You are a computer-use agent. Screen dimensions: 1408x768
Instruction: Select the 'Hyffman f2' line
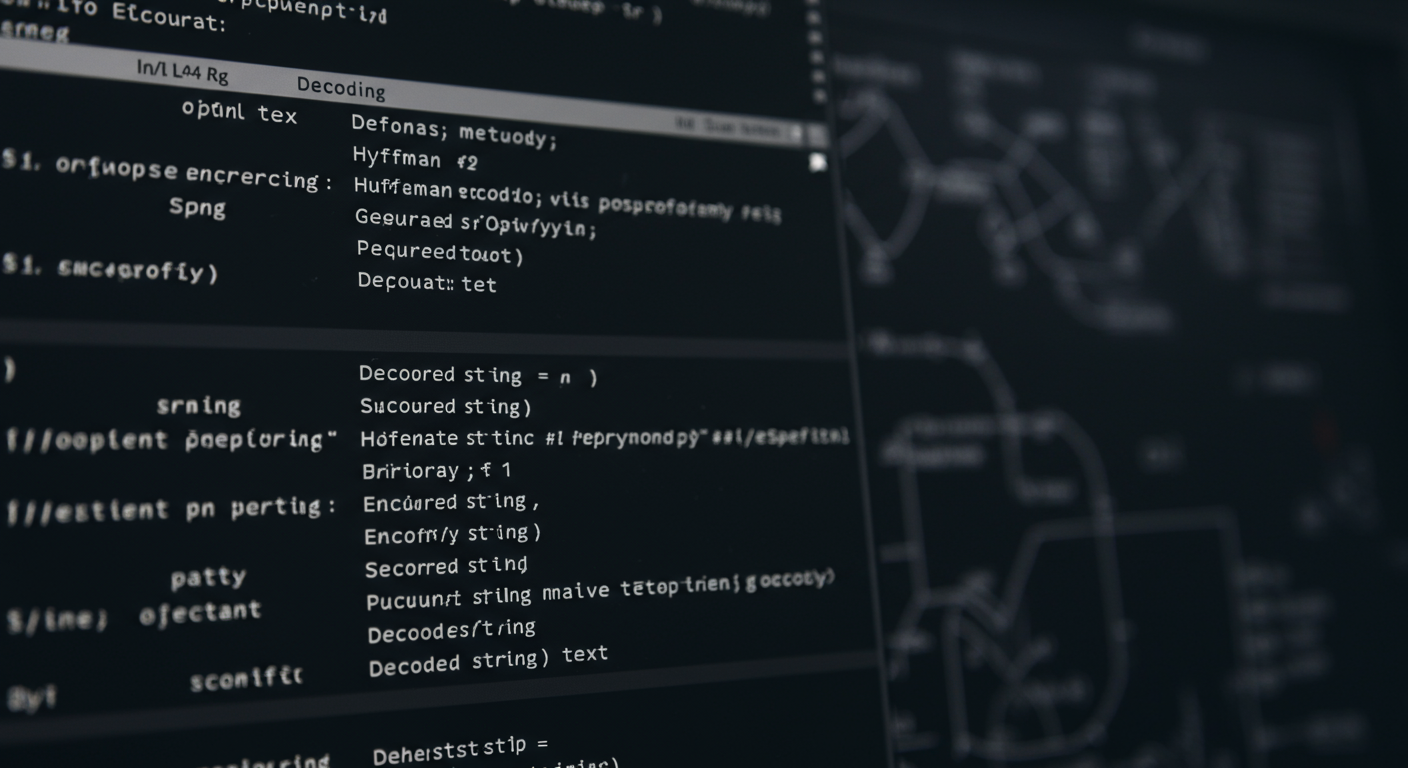click(x=415, y=158)
